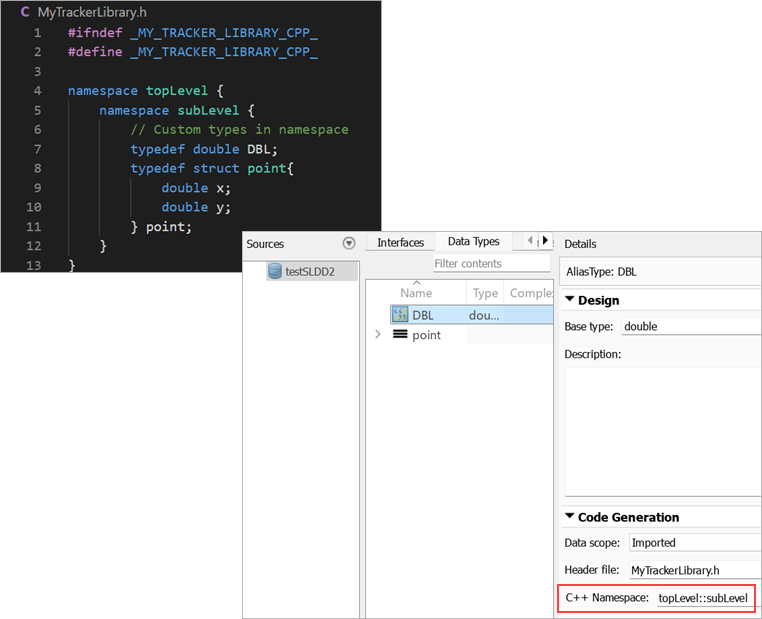Click the '} point;' code line

point(161,227)
